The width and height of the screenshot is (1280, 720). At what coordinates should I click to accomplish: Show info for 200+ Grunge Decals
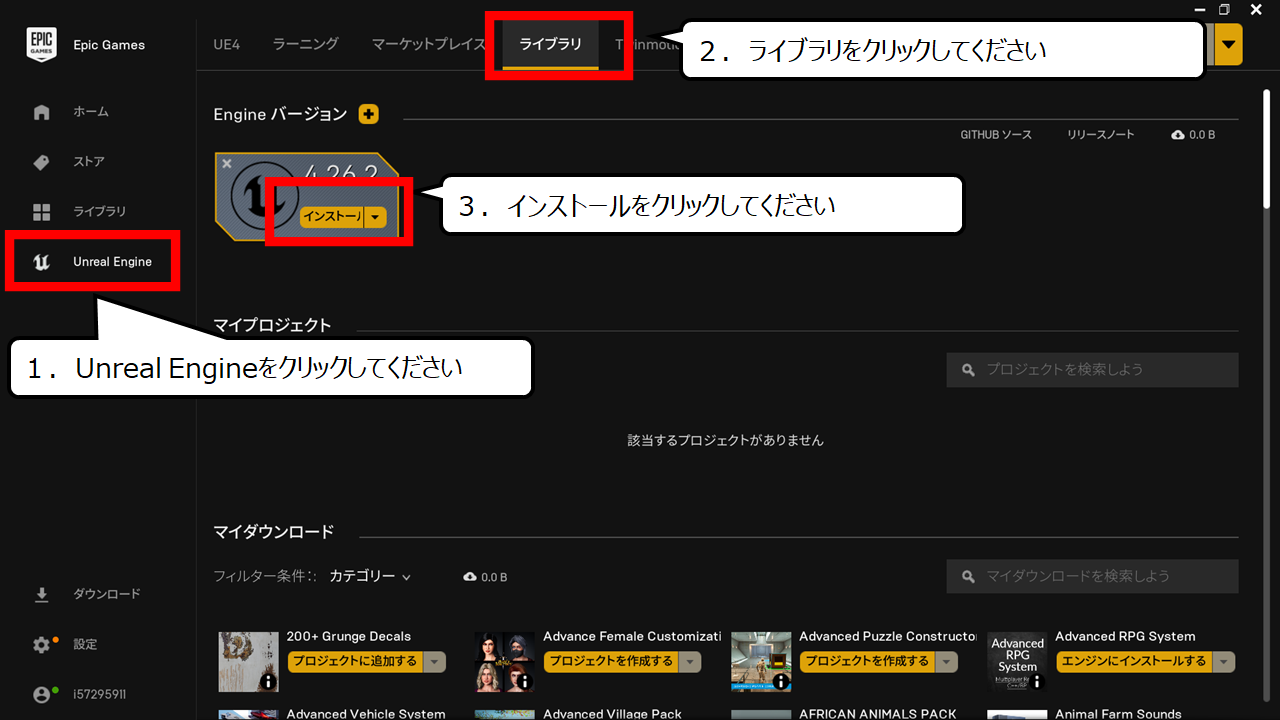[268, 682]
